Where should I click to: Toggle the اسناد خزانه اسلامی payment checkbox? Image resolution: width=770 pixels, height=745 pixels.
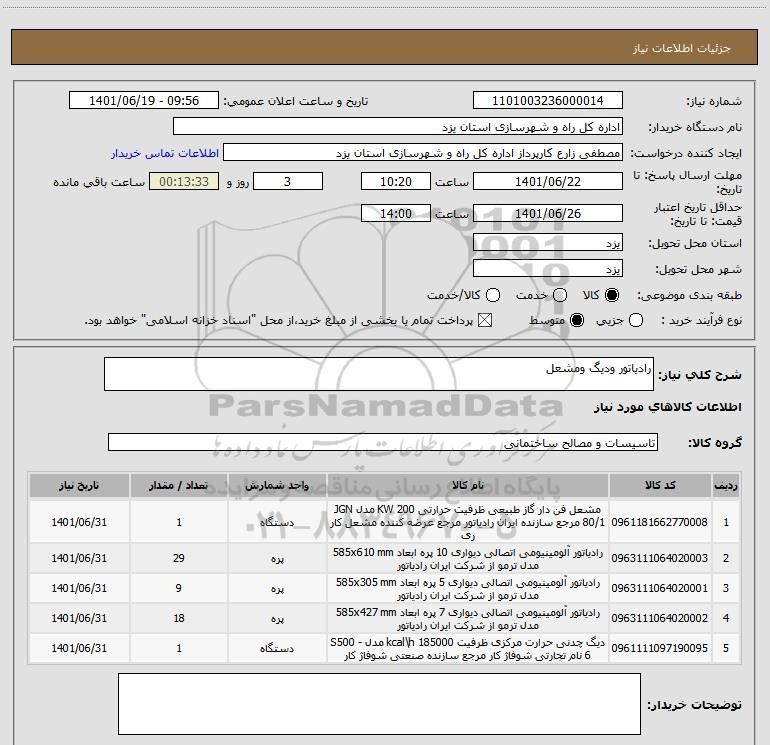485,321
